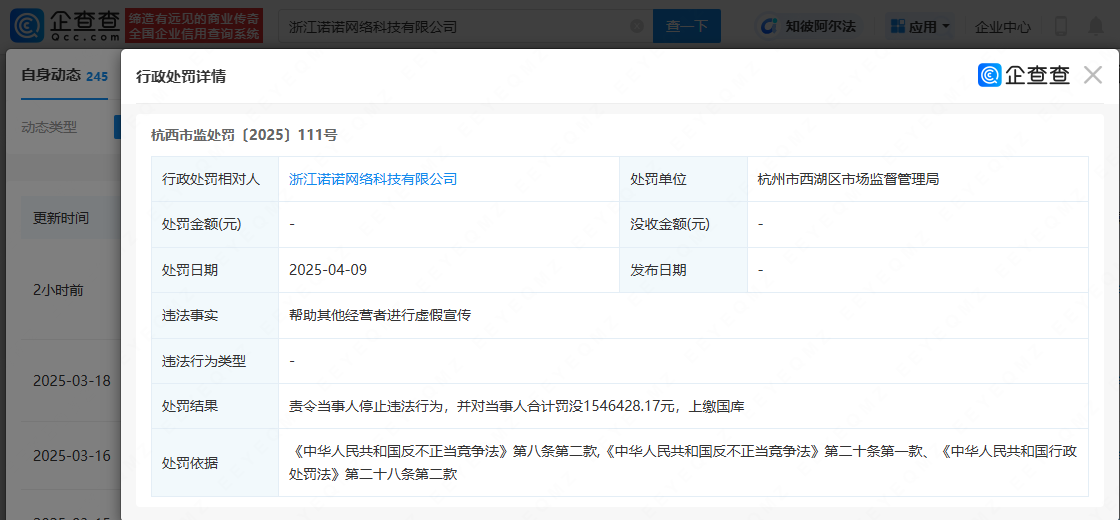Open the 浙江诺诺网络科技有限公司 company link
1120x520 pixels.
373,180
